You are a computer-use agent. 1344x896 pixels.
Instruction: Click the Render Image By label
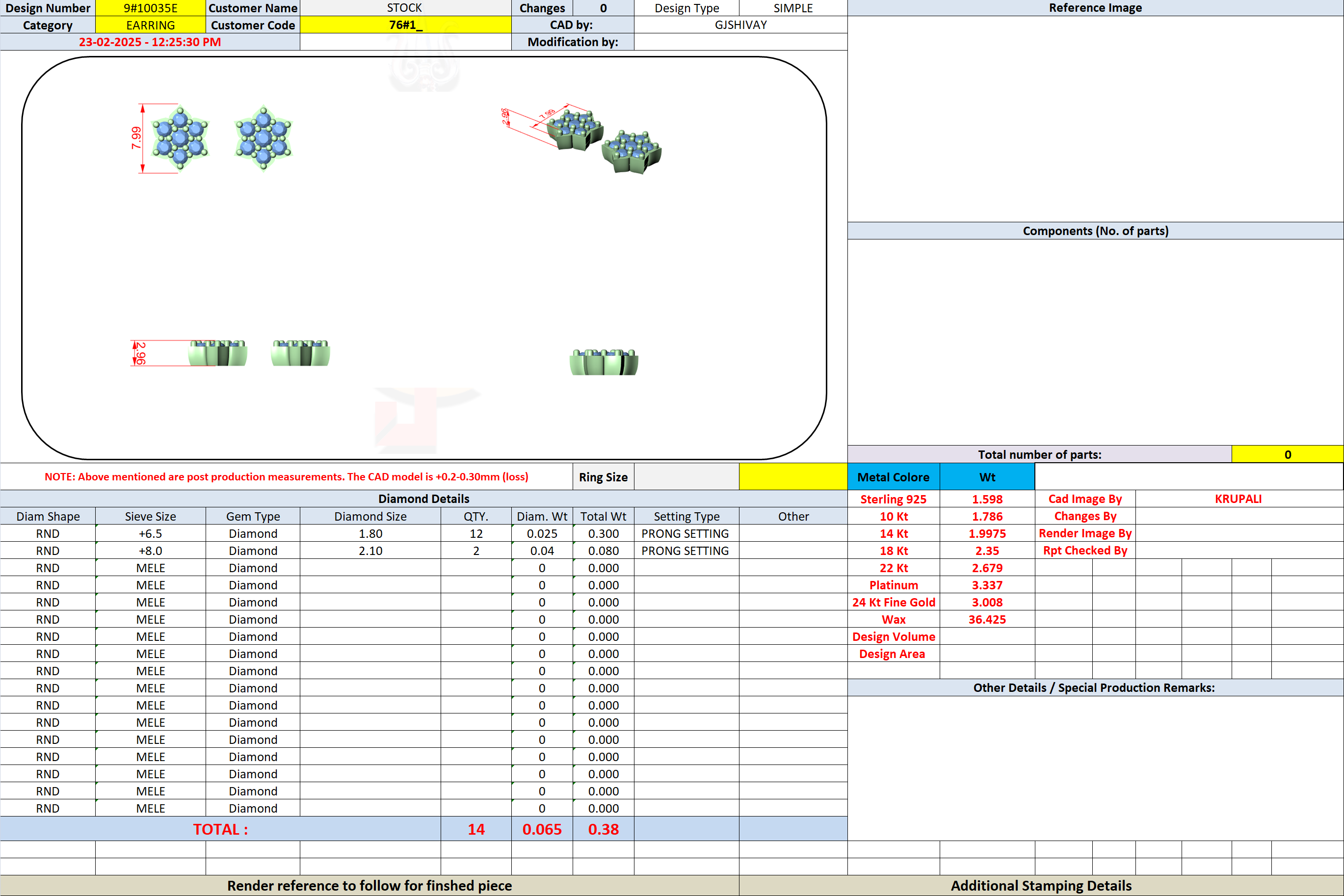(1085, 533)
